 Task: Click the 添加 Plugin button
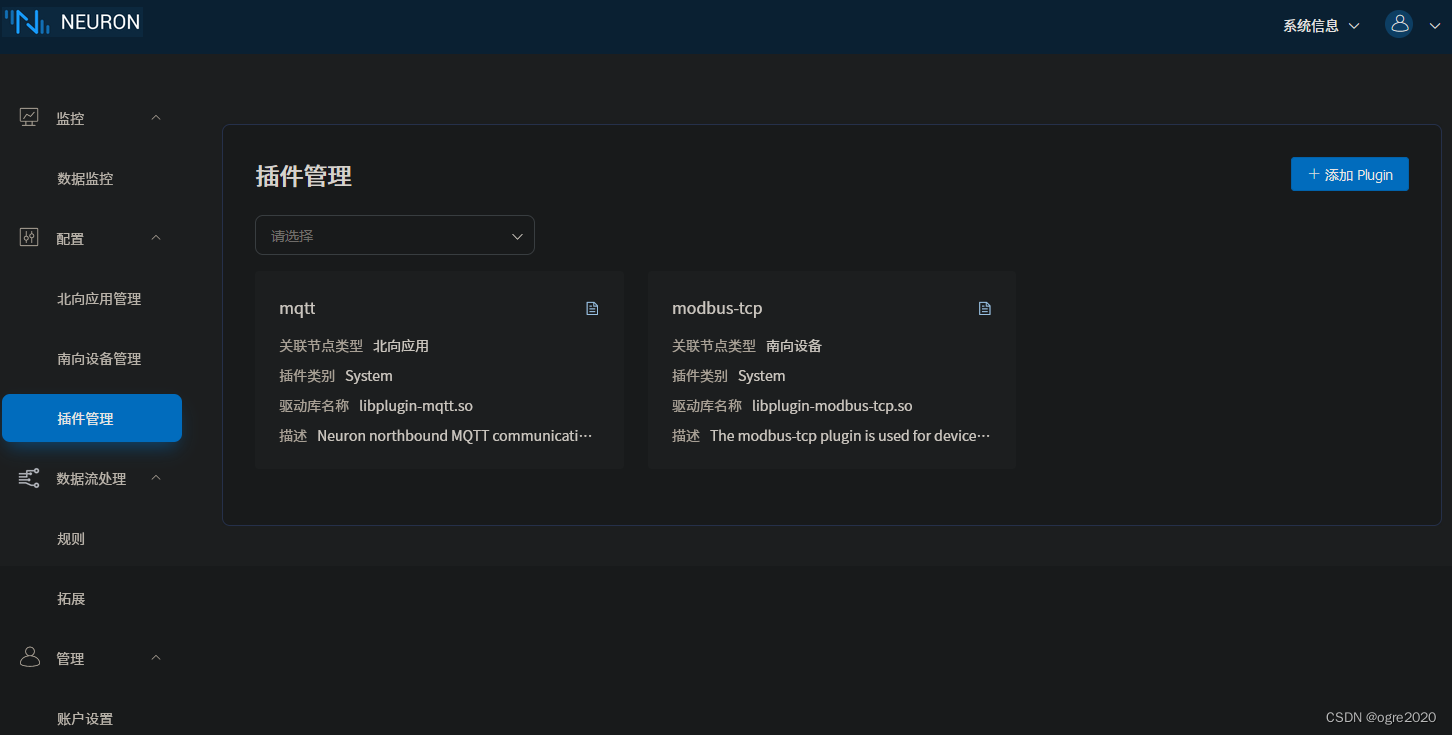coord(1349,174)
